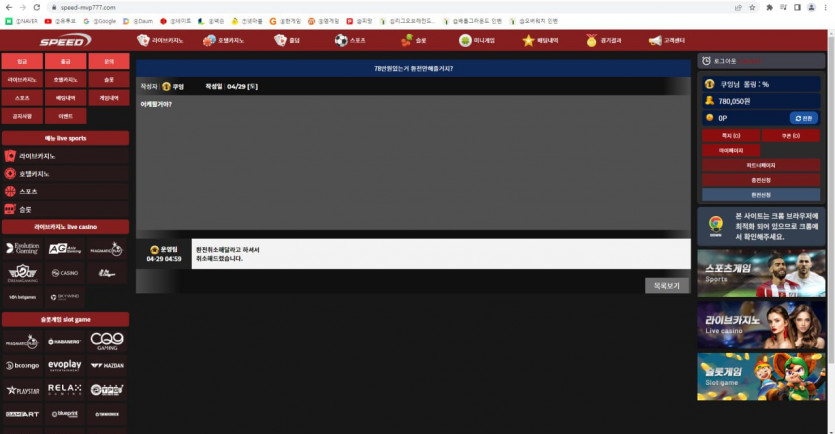Open 경기결과 with the medal icon
835x434 pixels.
pos(603,40)
